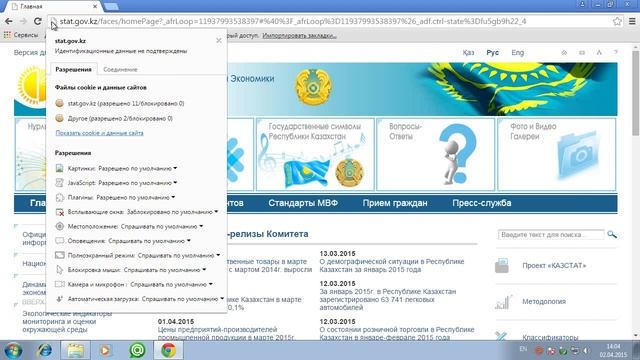Click the Chrome taskbar icon

coord(168,350)
